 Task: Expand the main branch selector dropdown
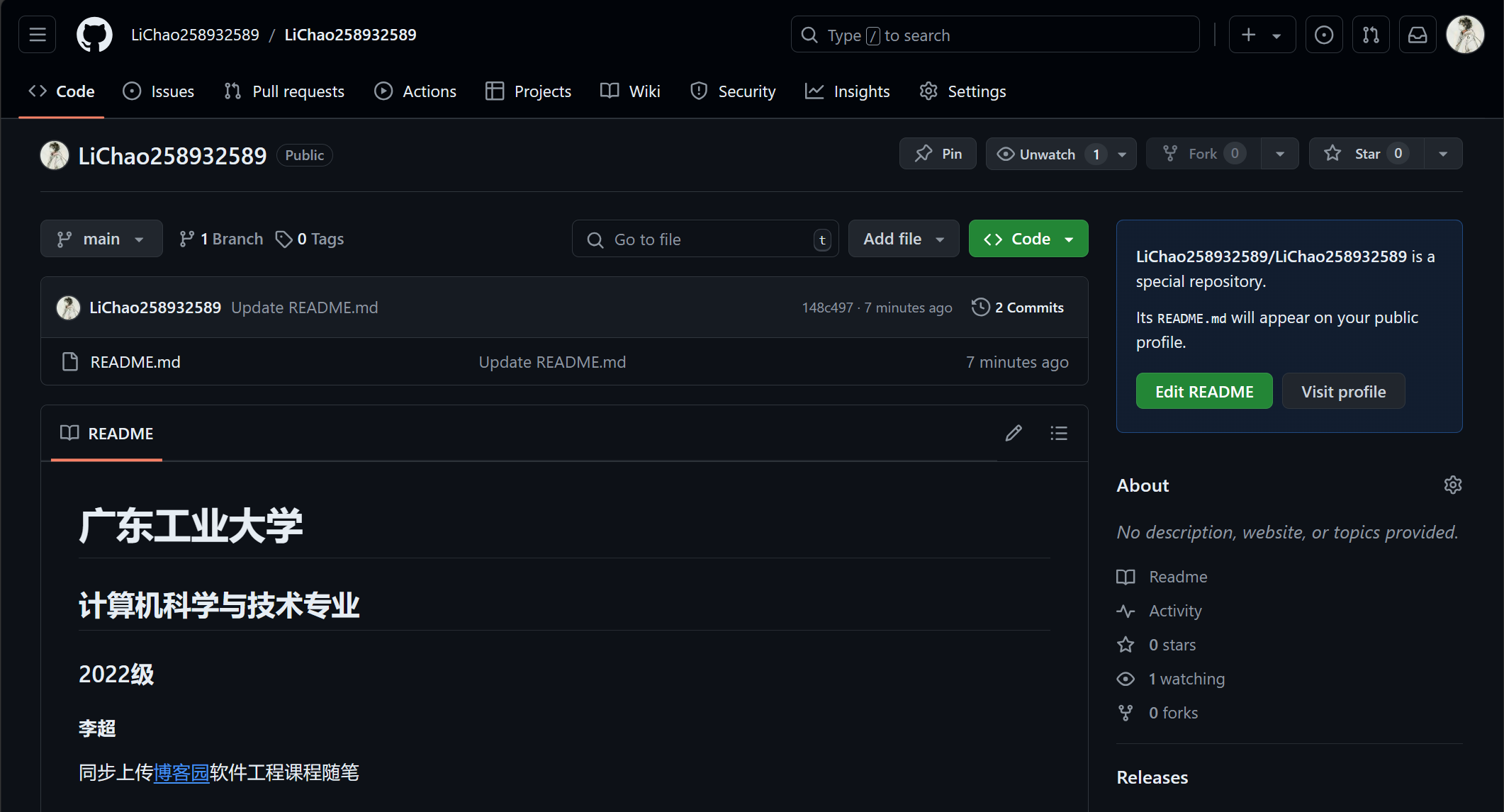tap(101, 239)
